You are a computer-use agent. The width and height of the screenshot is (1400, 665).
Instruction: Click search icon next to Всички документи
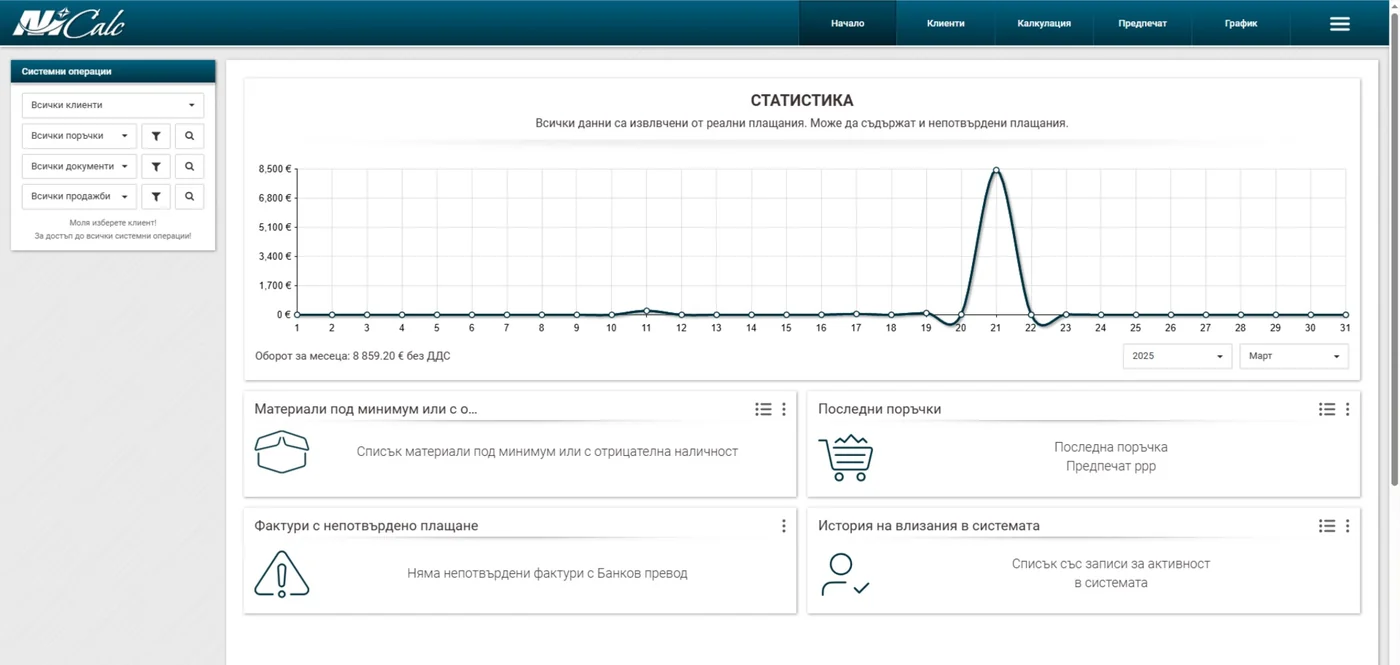tap(189, 166)
